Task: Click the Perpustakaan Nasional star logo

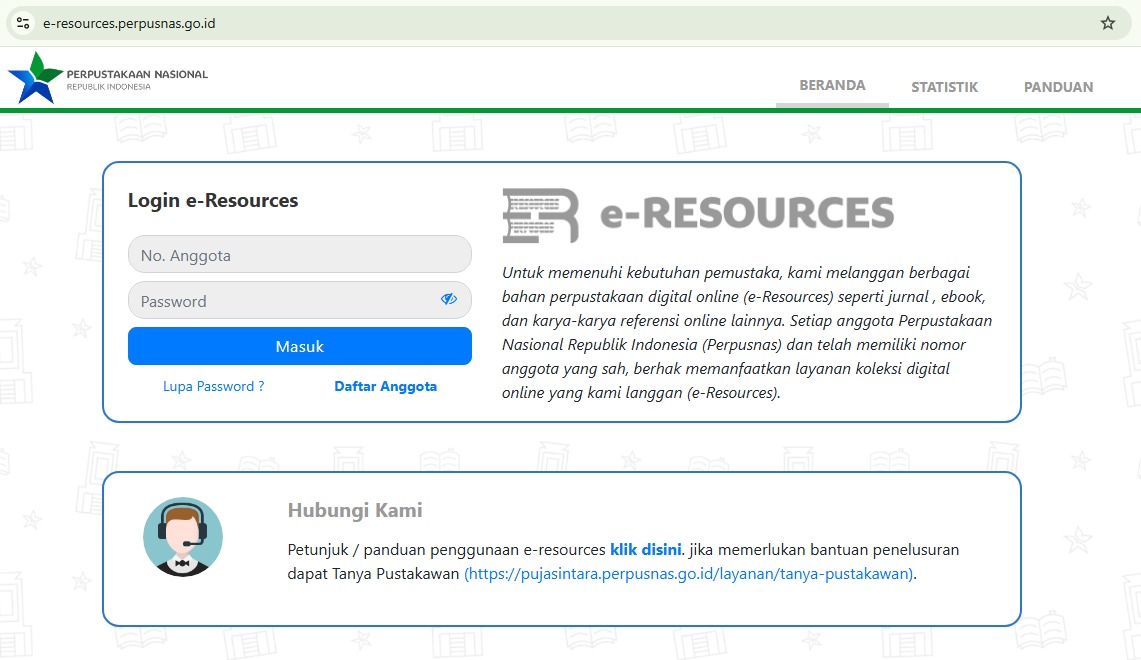Action: click(x=34, y=78)
